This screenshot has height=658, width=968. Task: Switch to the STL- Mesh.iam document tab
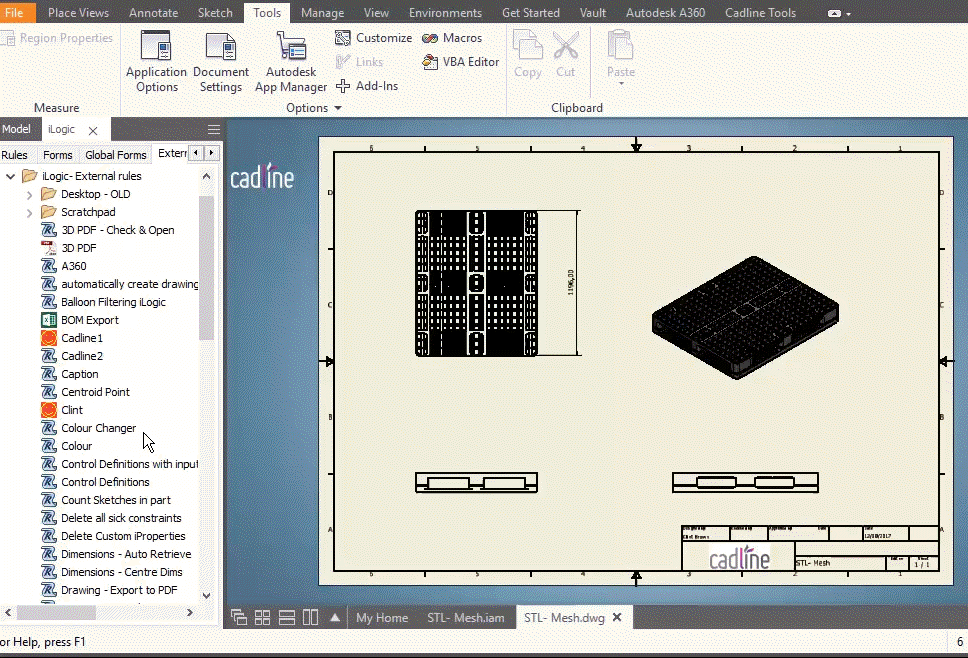pyautogui.click(x=465, y=617)
